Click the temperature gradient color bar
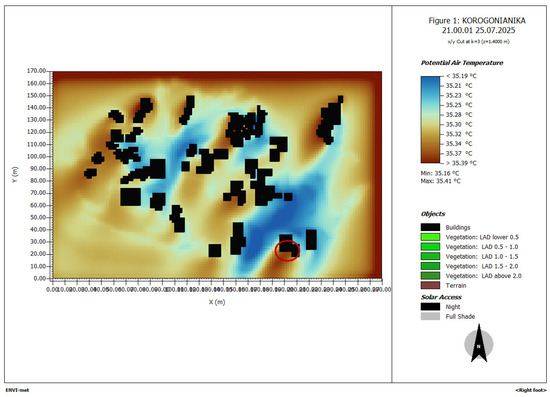This screenshot has height=397, width=550. point(430,120)
